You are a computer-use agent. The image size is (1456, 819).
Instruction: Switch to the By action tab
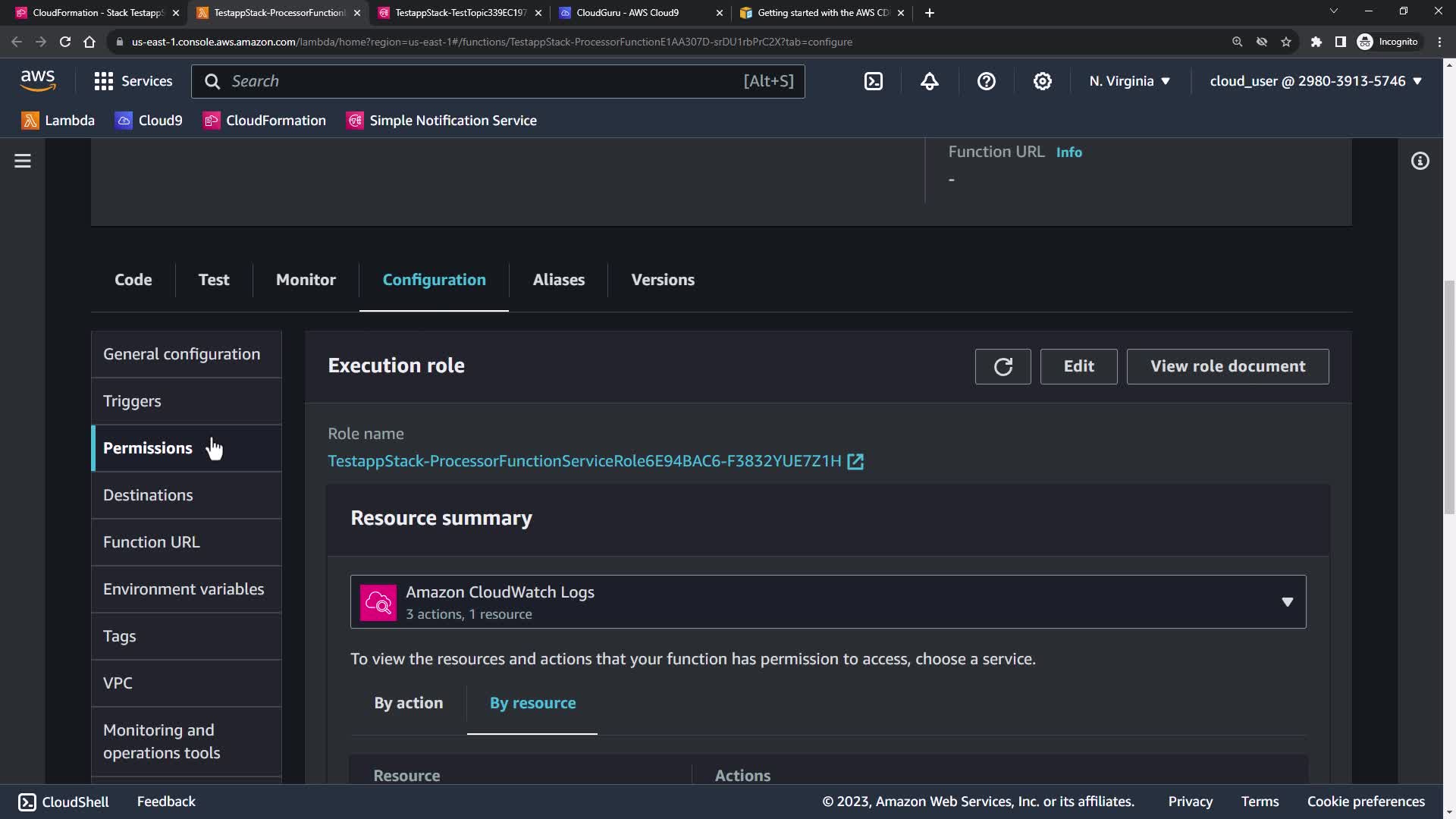click(x=408, y=703)
